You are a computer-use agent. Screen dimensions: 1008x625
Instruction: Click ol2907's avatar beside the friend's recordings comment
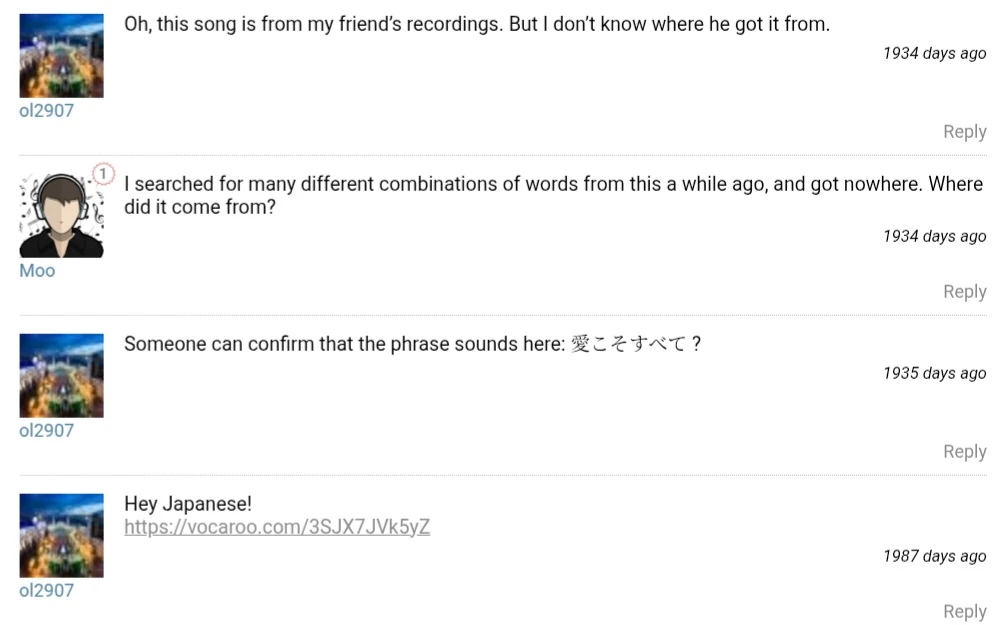(x=61, y=56)
